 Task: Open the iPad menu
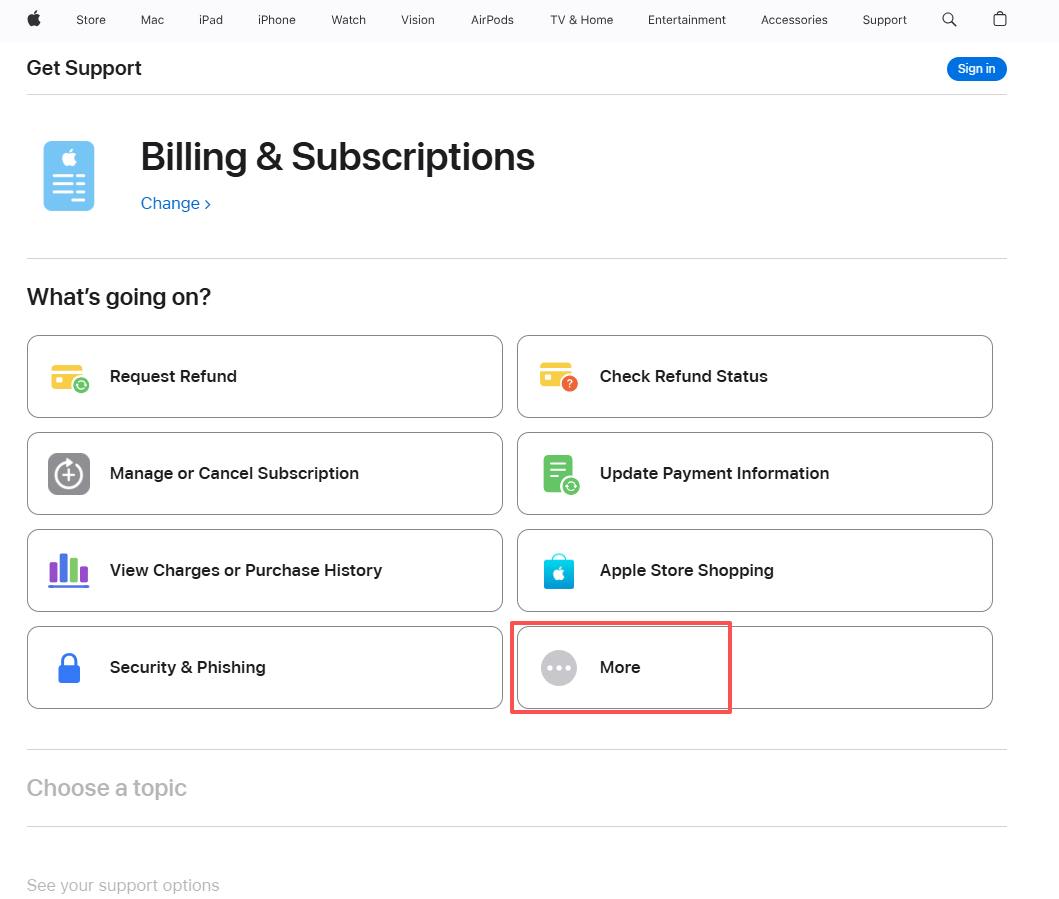pos(211,20)
